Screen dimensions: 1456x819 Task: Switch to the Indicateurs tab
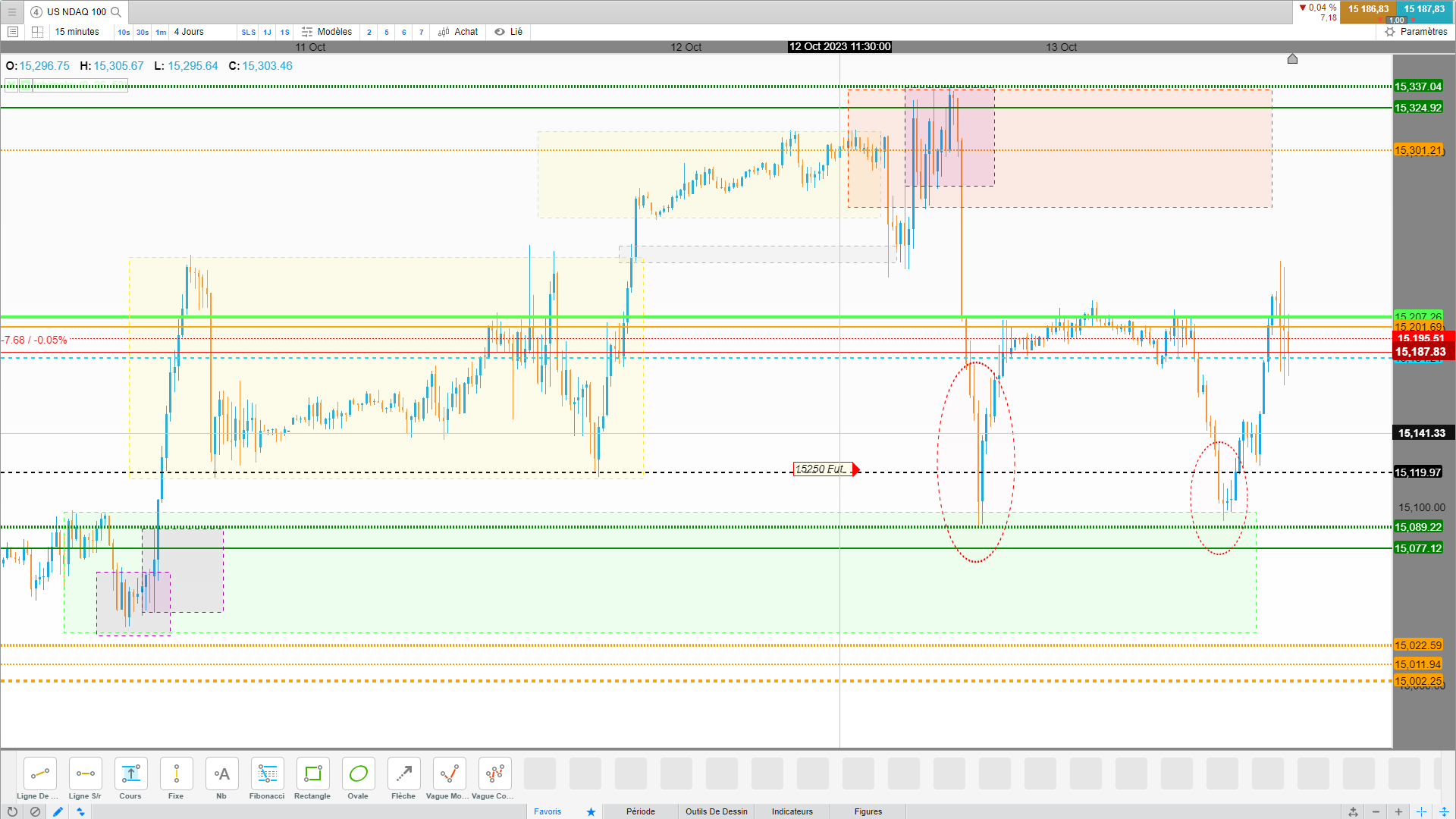(792, 811)
